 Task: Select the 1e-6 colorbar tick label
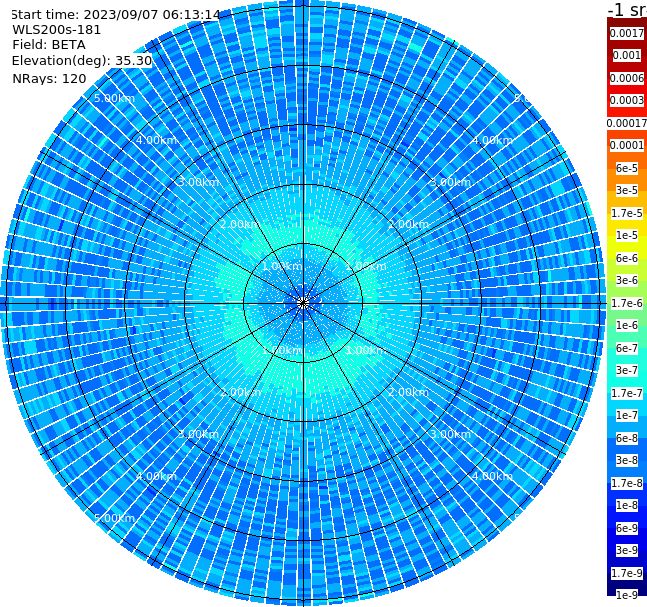pyautogui.click(x=627, y=325)
